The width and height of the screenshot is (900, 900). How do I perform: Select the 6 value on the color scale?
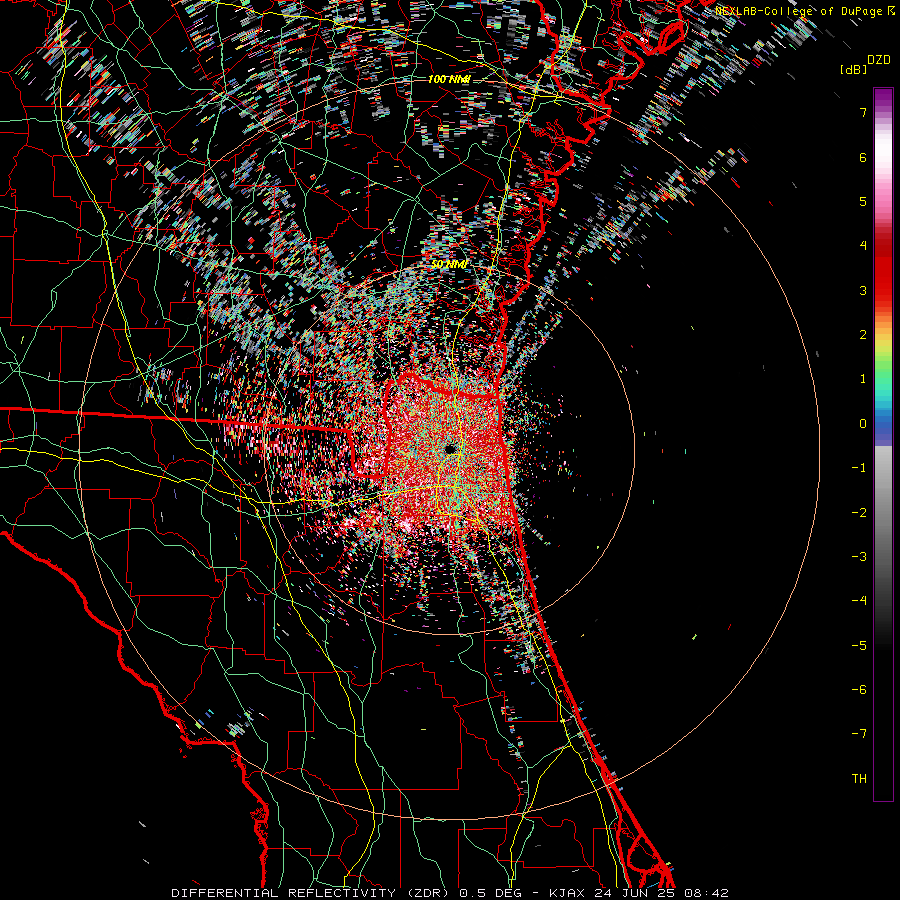(863, 157)
